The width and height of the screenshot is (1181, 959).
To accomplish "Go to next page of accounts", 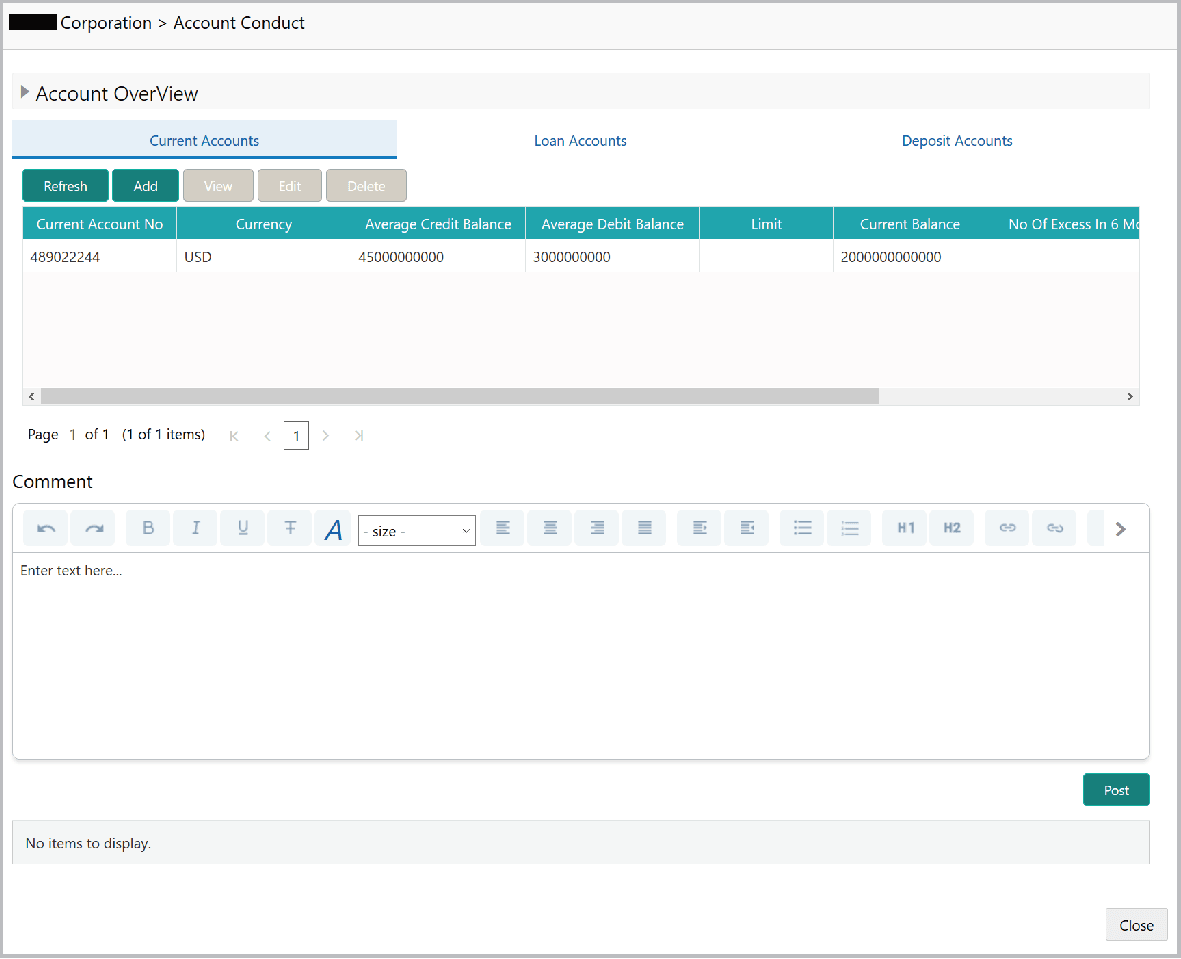I will 325,436.
